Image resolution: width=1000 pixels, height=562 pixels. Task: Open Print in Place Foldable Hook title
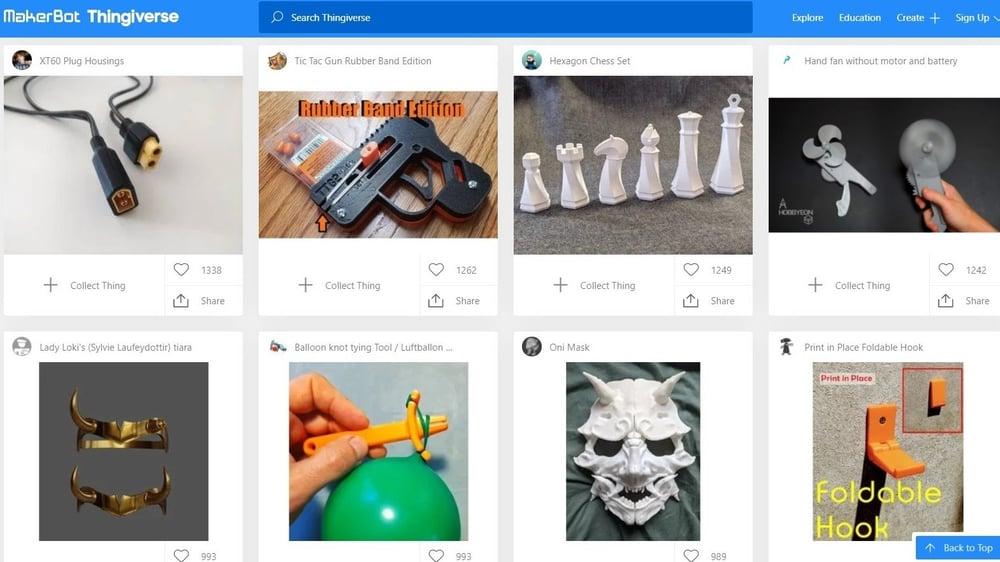coord(864,348)
